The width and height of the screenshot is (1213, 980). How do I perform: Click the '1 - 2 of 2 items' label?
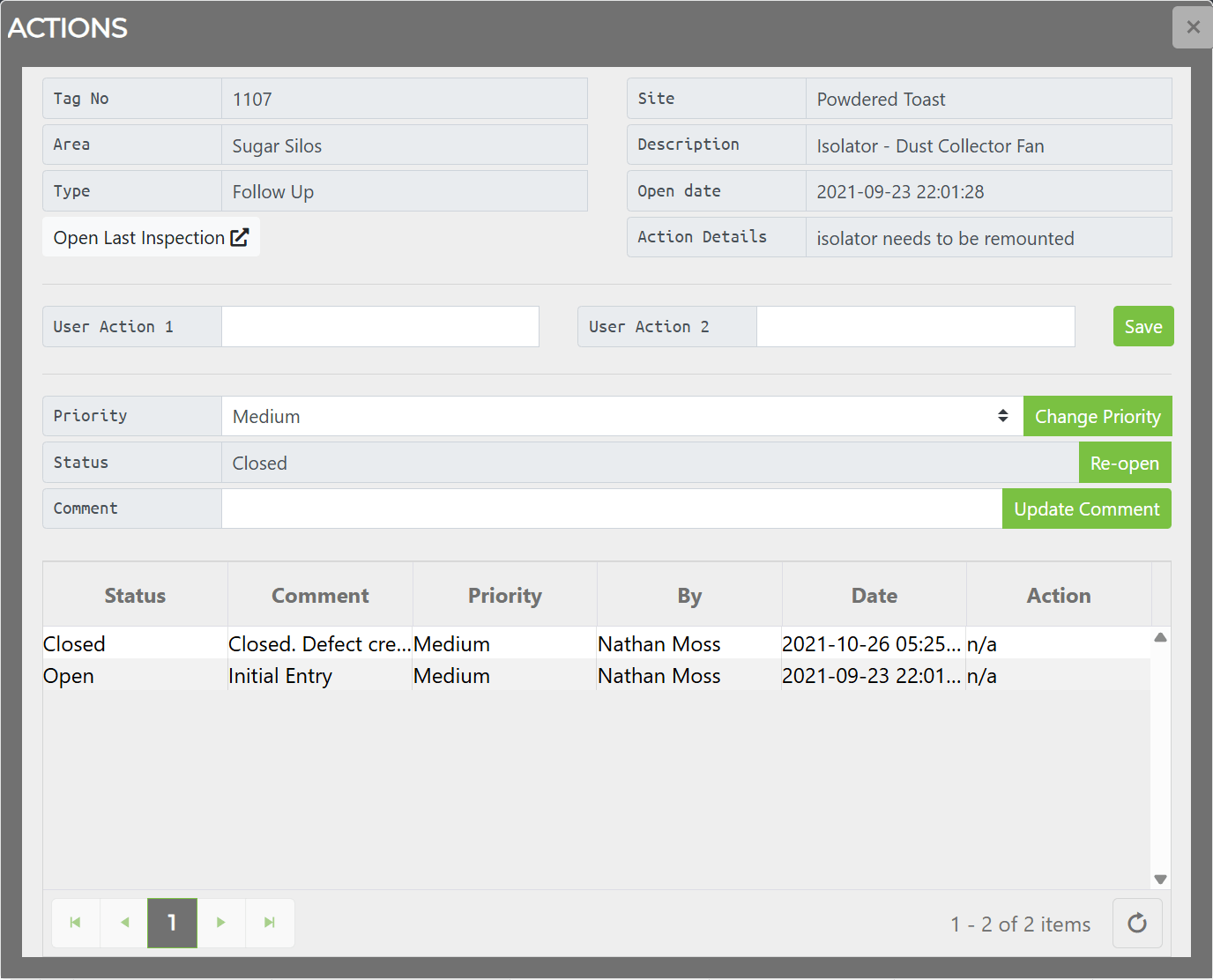[x=1021, y=924]
